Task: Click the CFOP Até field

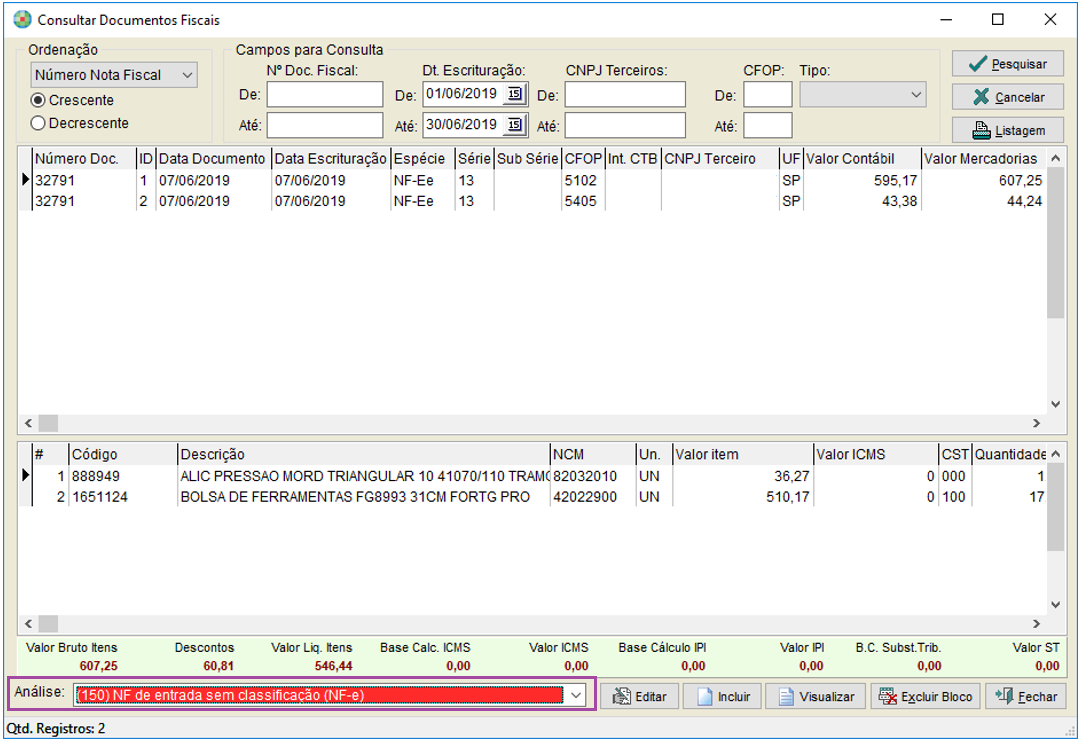Action: [x=767, y=126]
